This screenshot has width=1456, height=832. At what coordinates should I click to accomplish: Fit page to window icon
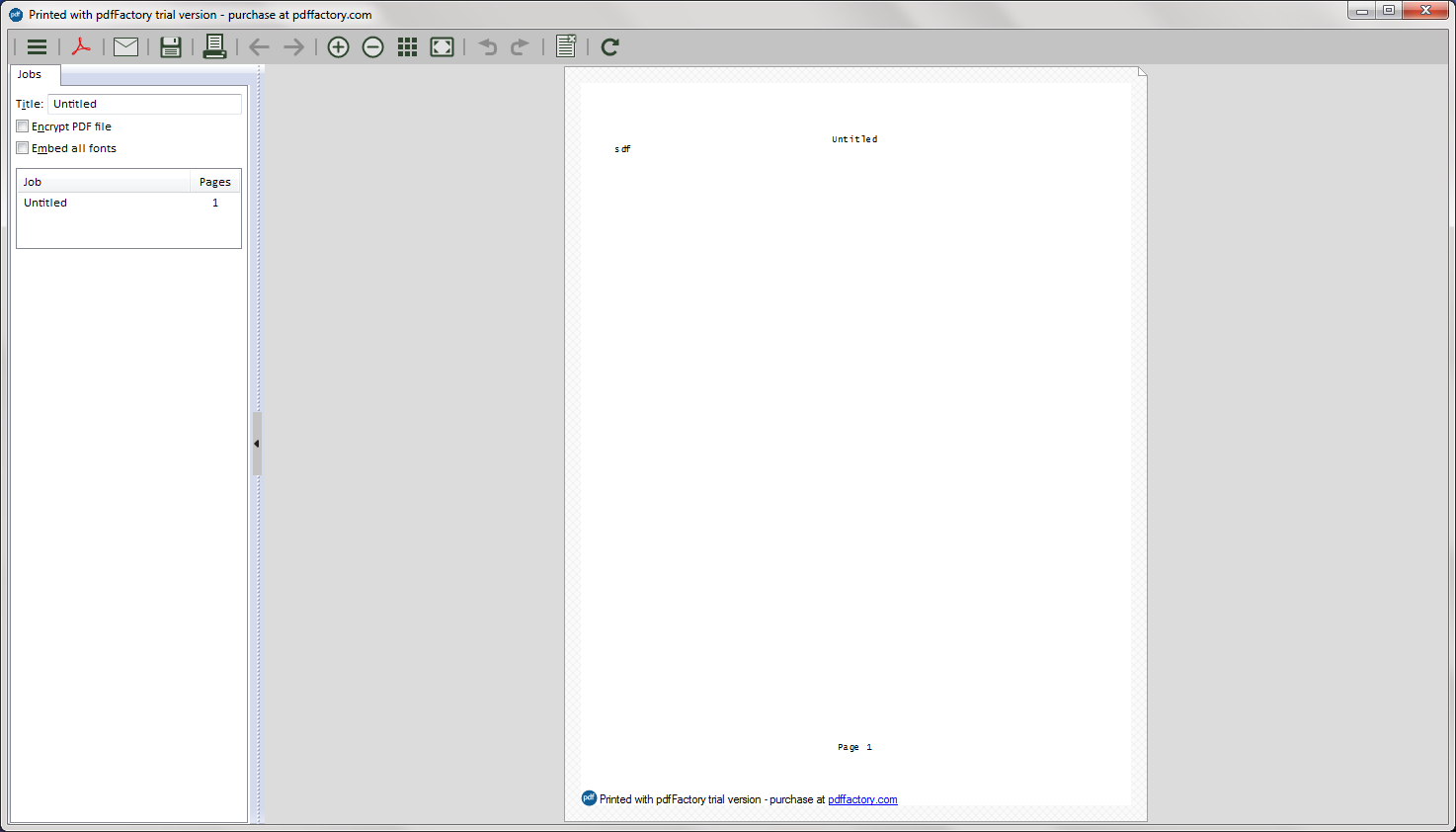pyautogui.click(x=442, y=46)
